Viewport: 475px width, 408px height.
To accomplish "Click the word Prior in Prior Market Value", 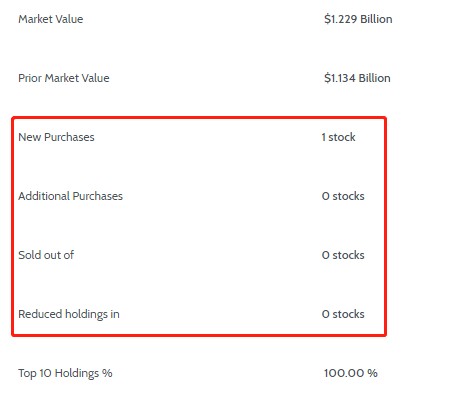I will [30, 78].
